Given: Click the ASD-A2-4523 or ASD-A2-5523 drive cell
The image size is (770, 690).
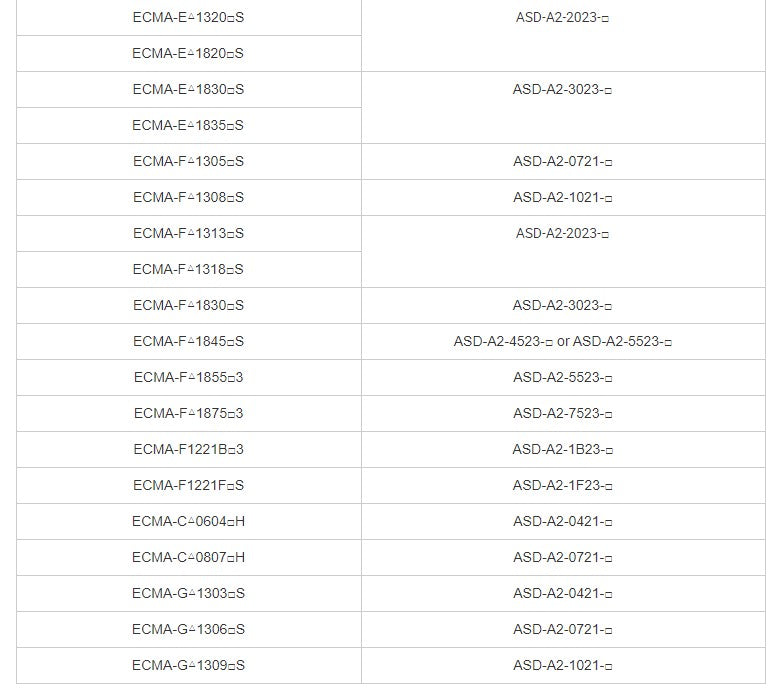Looking at the screenshot, I should pyautogui.click(x=562, y=342).
